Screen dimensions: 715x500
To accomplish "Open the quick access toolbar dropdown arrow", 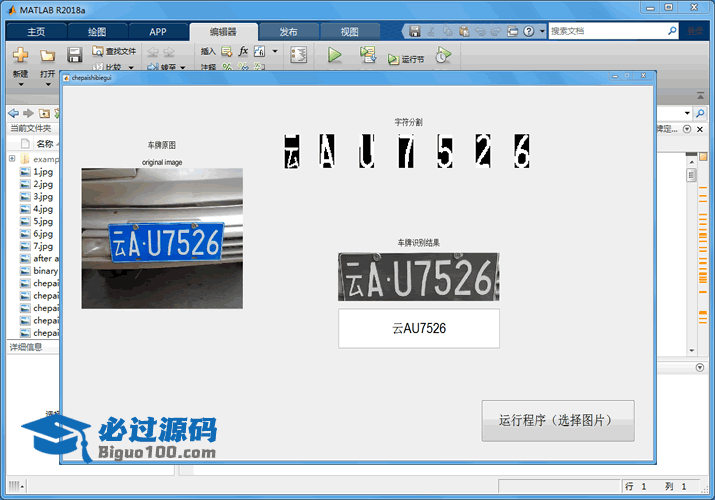I will click(542, 31).
